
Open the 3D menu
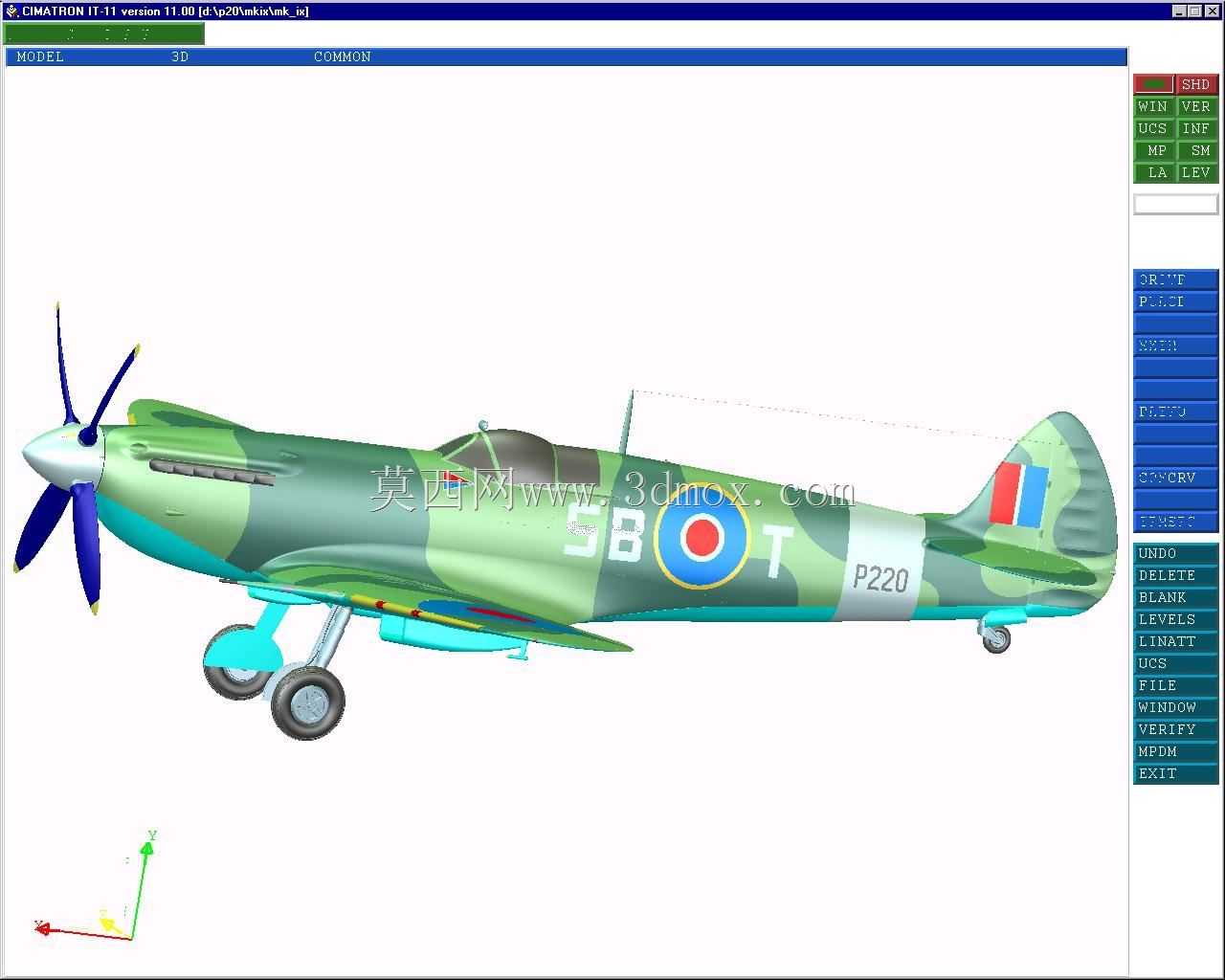click(180, 56)
